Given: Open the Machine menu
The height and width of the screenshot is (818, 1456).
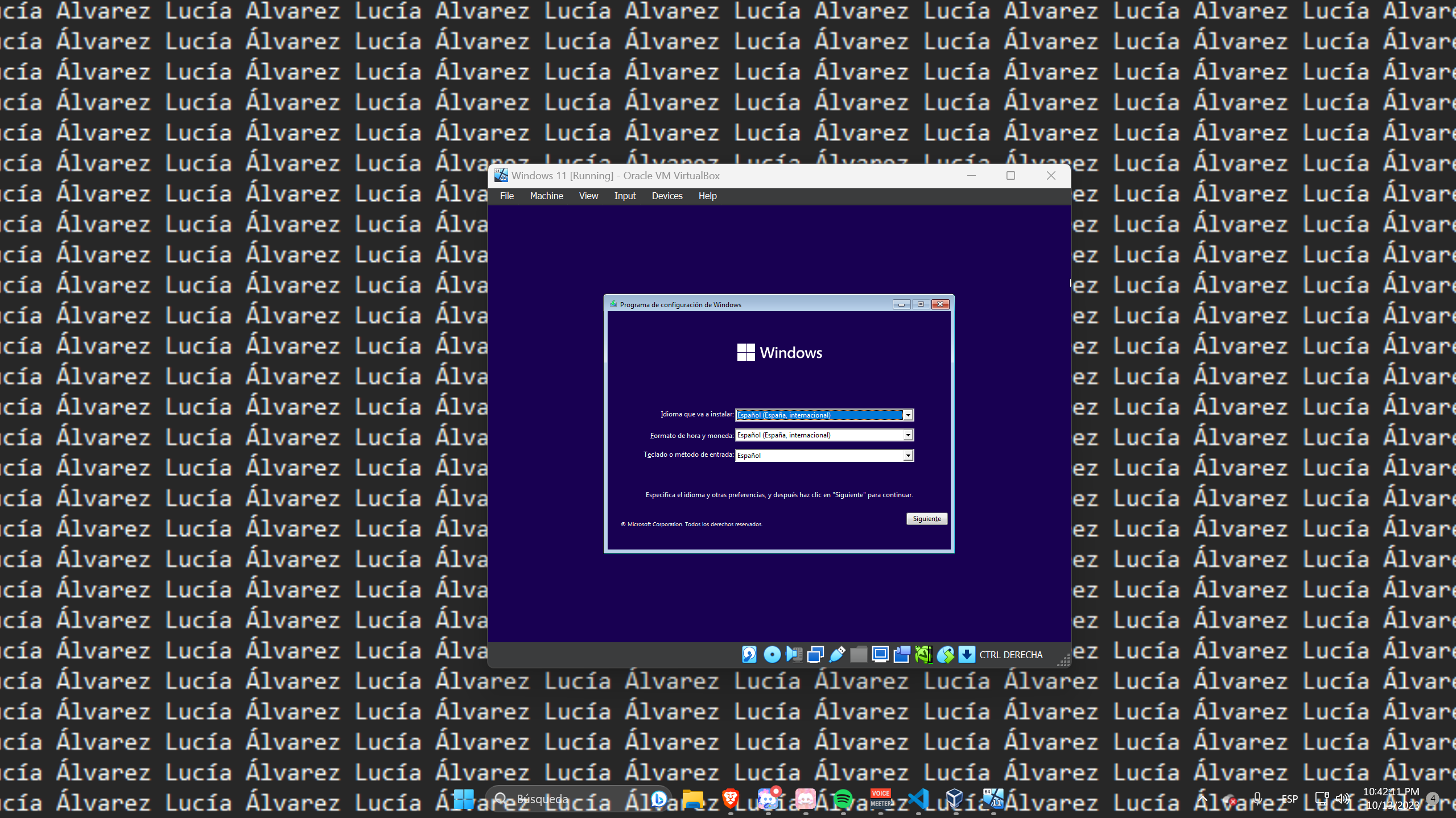Looking at the screenshot, I should tap(546, 196).
